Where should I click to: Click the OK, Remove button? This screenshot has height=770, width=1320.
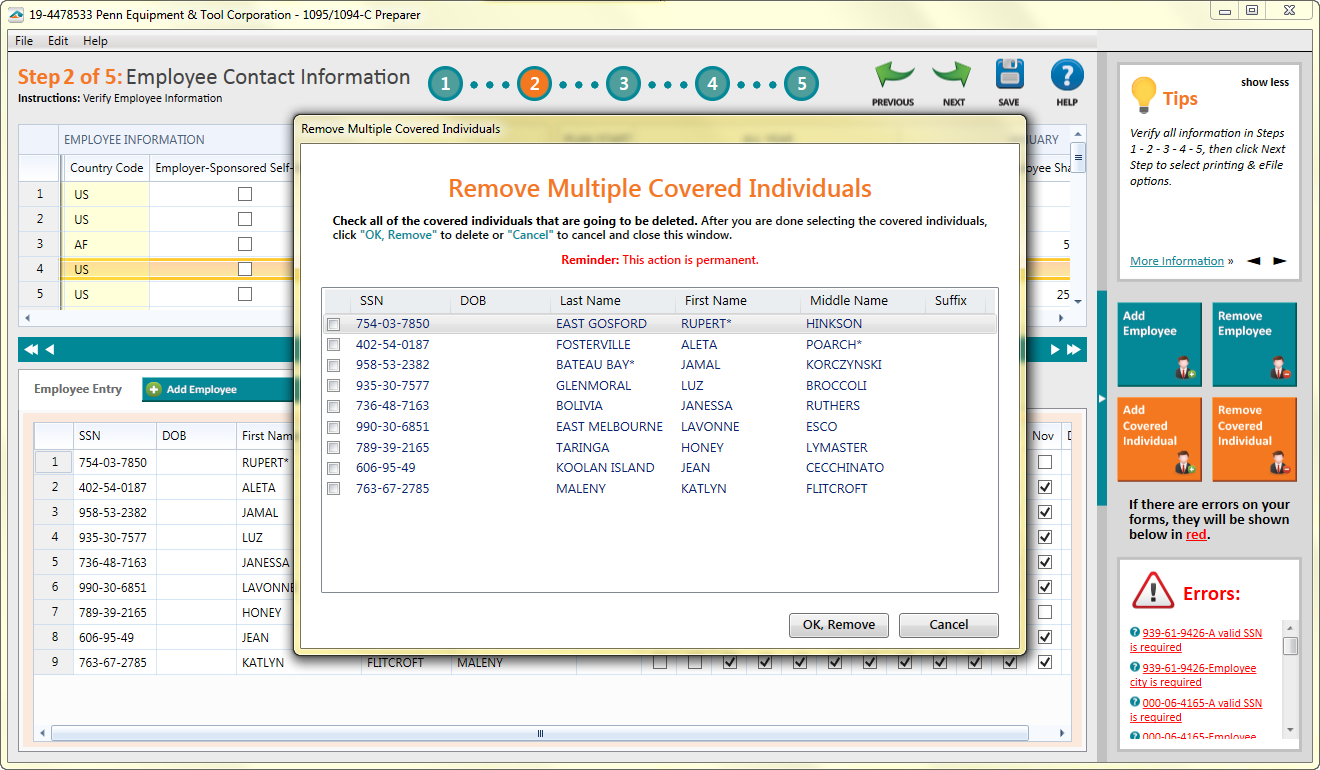point(838,625)
